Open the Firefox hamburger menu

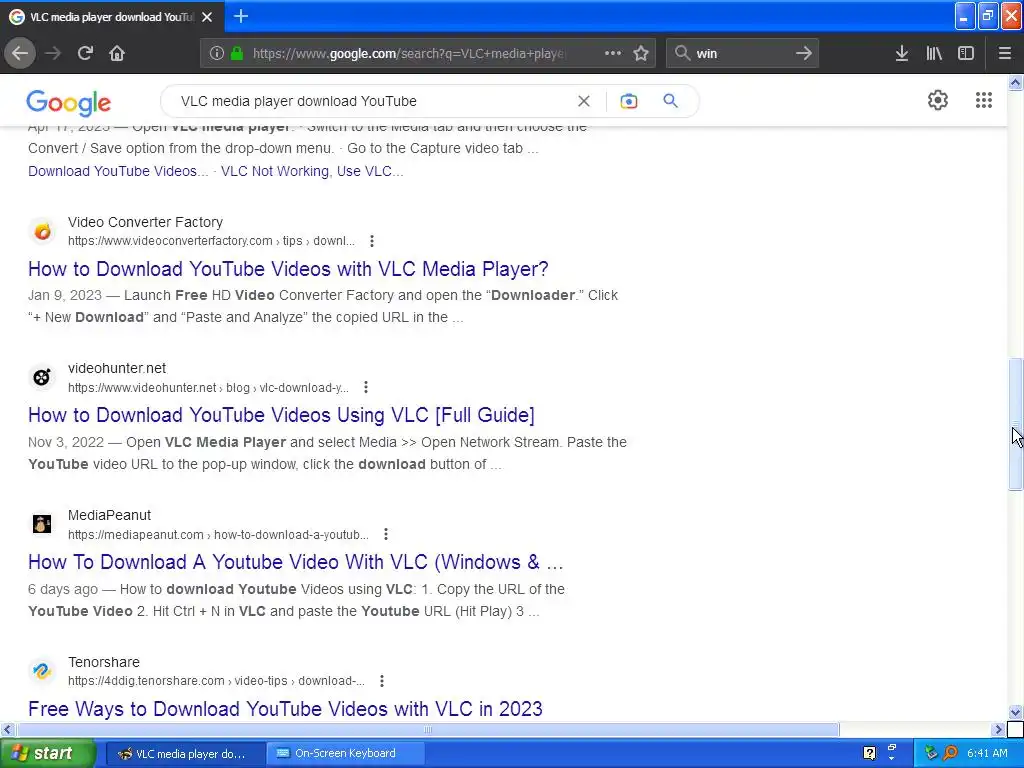(1004, 54)
